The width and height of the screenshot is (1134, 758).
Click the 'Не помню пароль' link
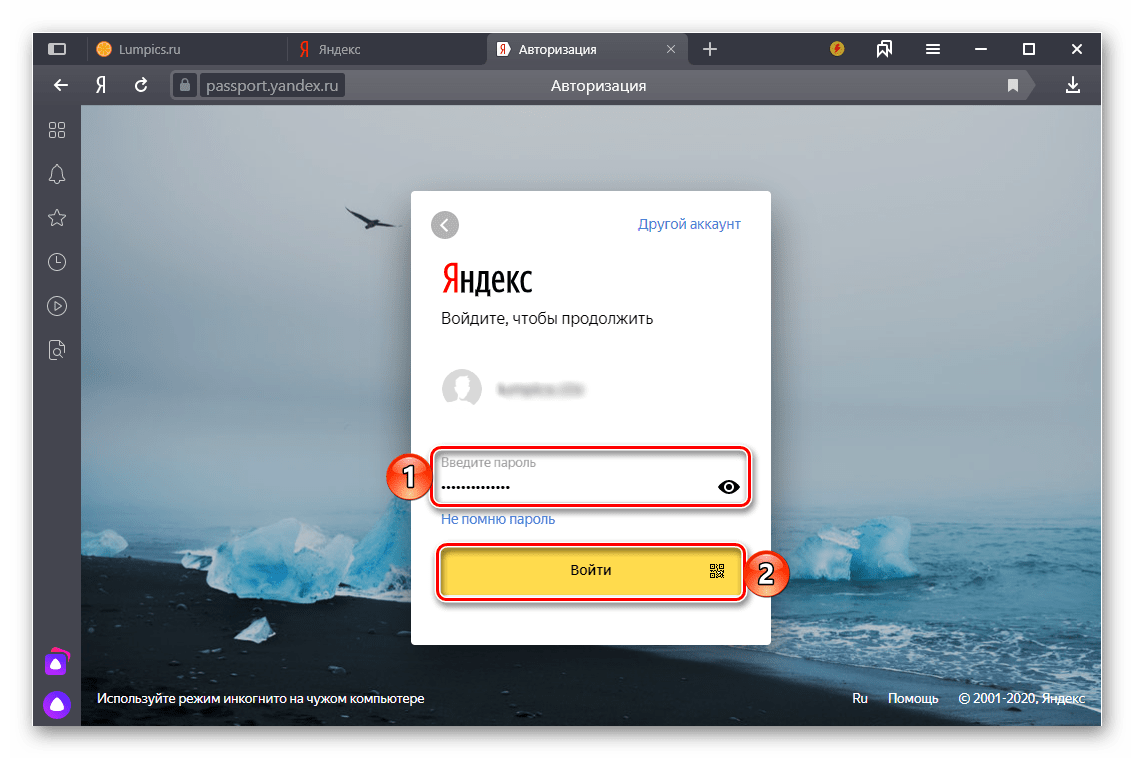pyautogui.click(x=498, y=519)
